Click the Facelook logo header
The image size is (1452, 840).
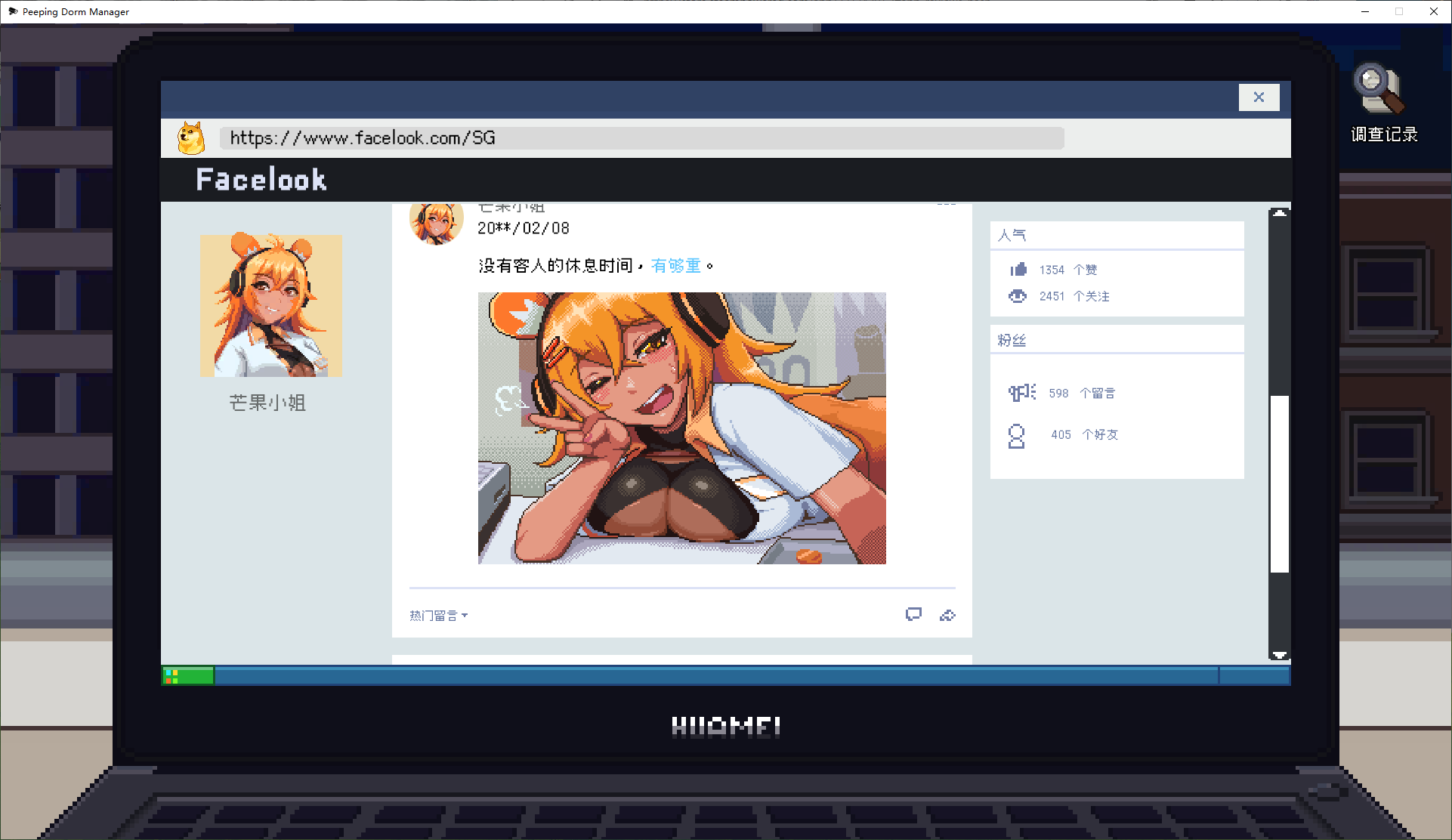261,180
